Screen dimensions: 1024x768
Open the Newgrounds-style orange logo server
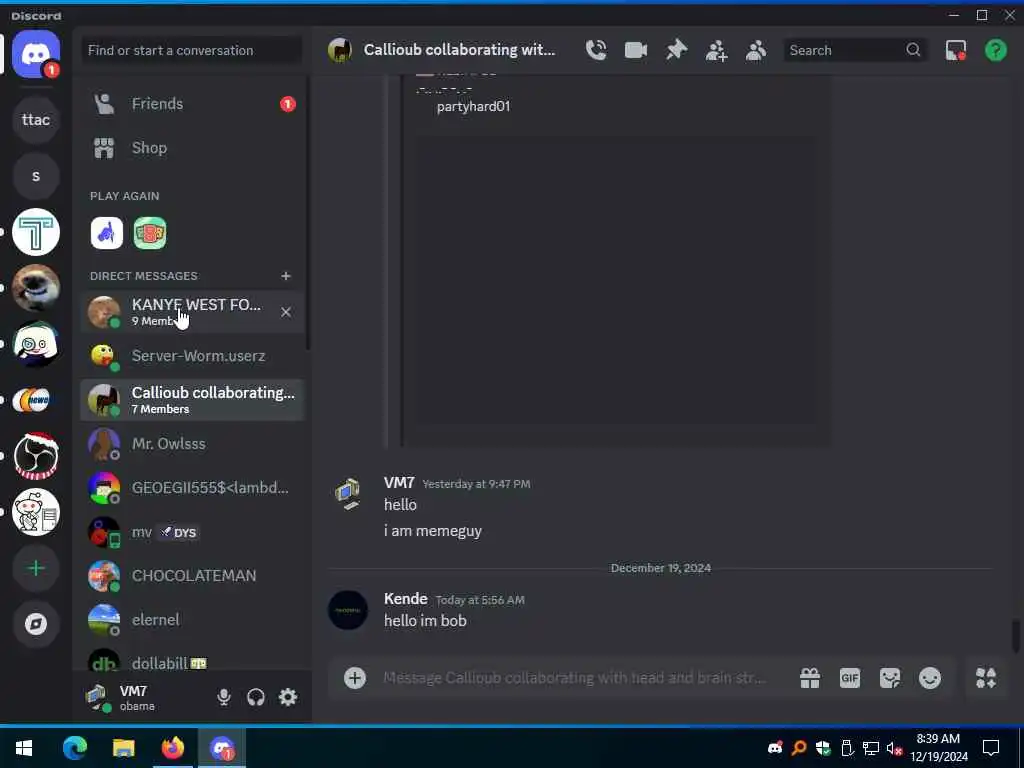[x=36, y=400]
